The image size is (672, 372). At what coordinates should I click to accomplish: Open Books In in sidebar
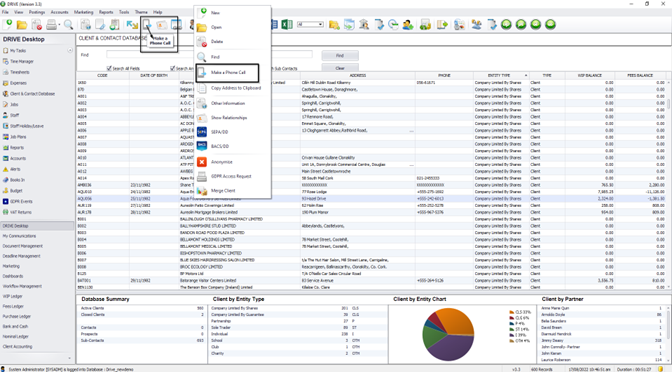(x=18, y=180)
